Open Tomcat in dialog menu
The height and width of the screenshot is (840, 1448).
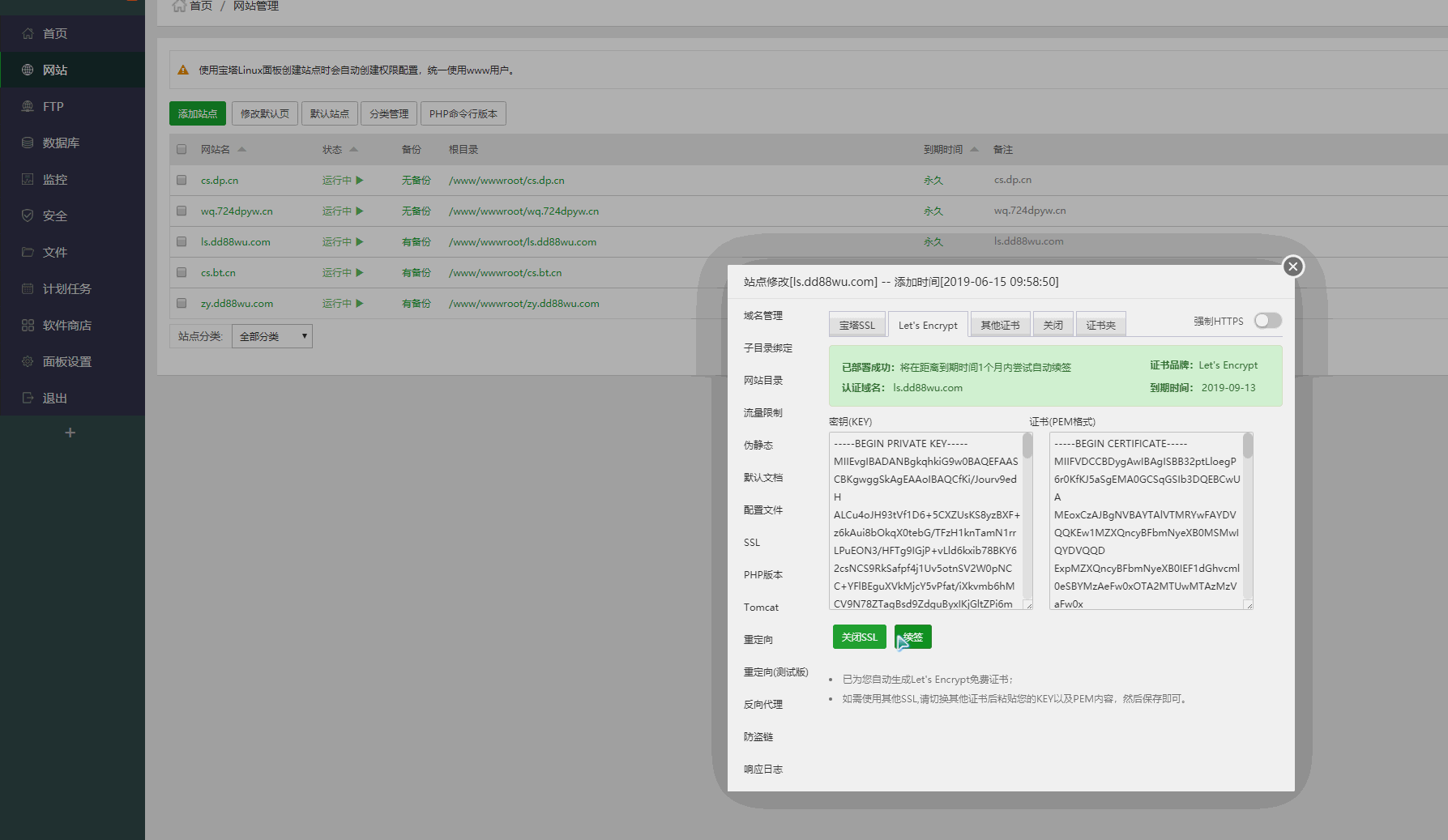tap(761, 607)
